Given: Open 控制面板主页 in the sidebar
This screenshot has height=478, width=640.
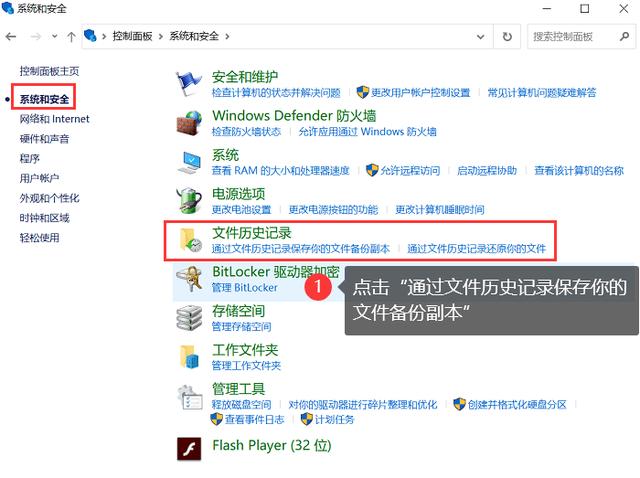Looking at the screenshot, I should tap(49, 71).
